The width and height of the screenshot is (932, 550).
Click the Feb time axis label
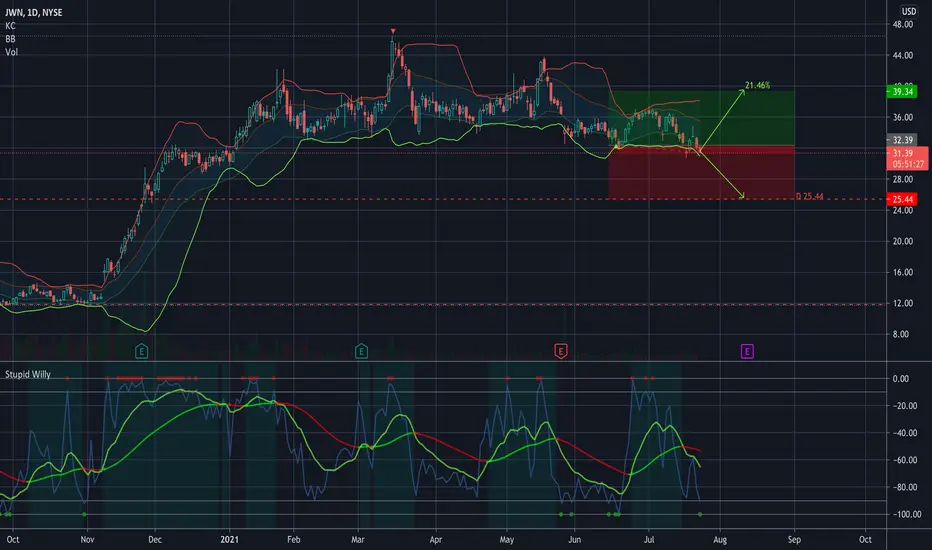click(x=294, y=539)
